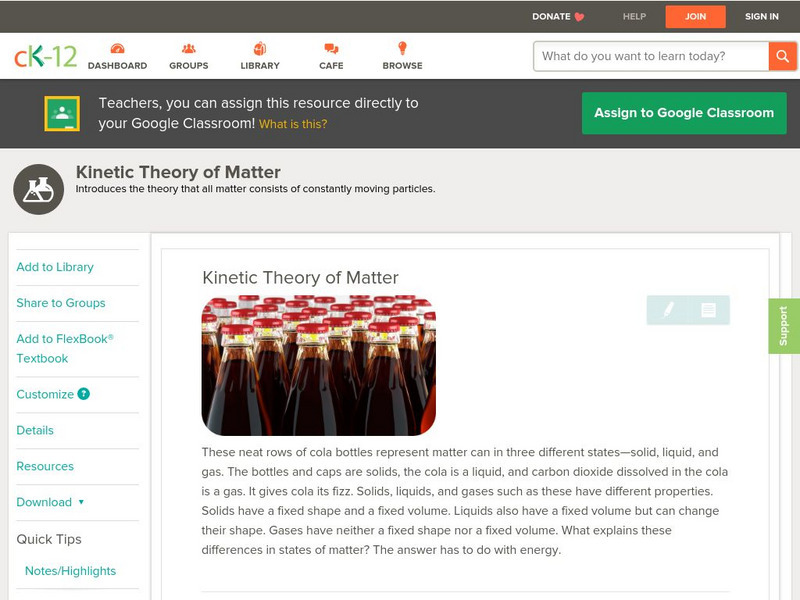The width and height of the screenshot is (800, 600).
Task: Click SIGN IN
Action: (762, 17)
